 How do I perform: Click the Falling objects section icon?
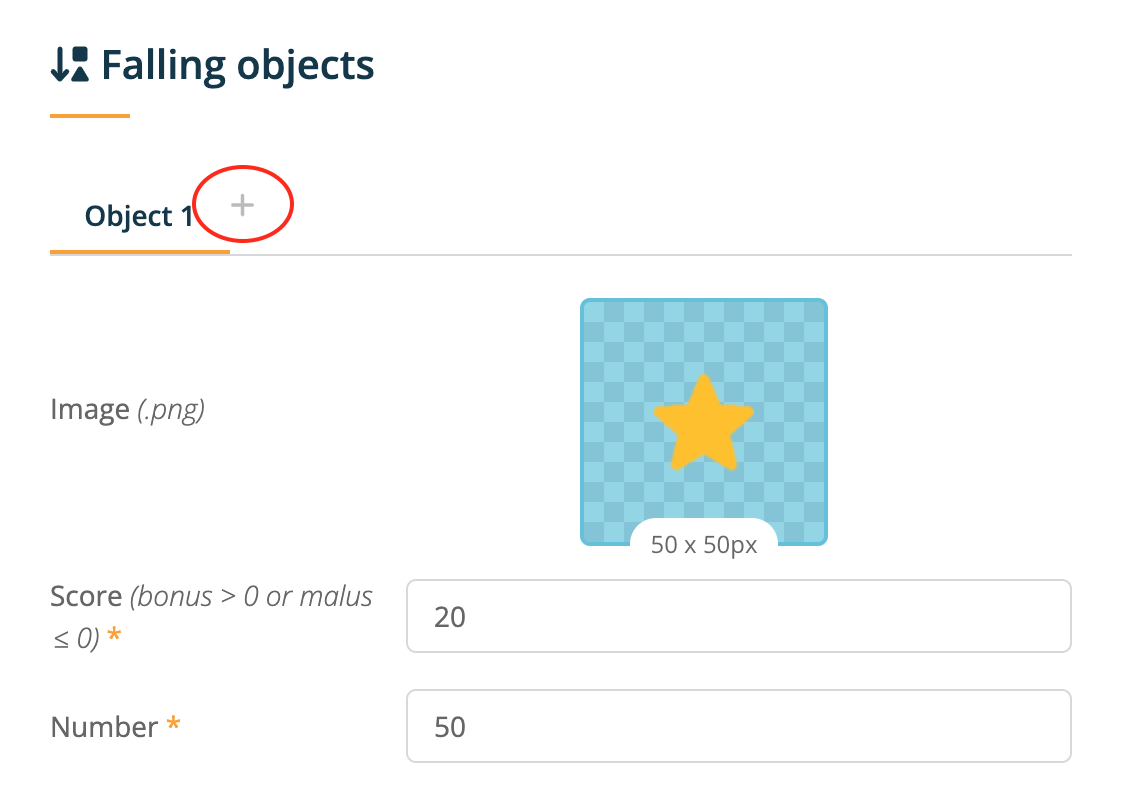point(70,65)
